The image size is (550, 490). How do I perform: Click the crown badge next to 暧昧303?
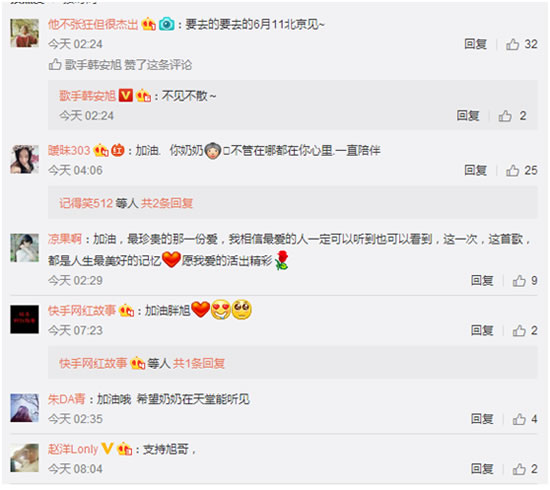[101, 150]
